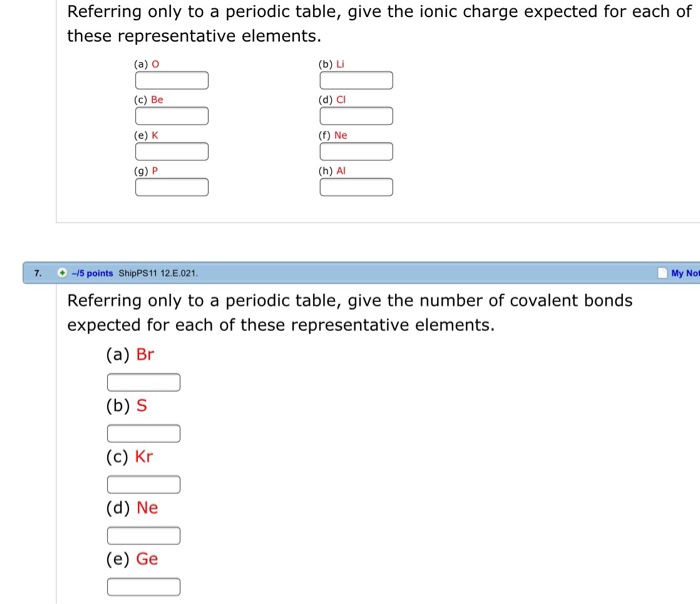This screenshot has width=700, height=604.
Task: Click the Ge answer input
Action: coord(144,587)
